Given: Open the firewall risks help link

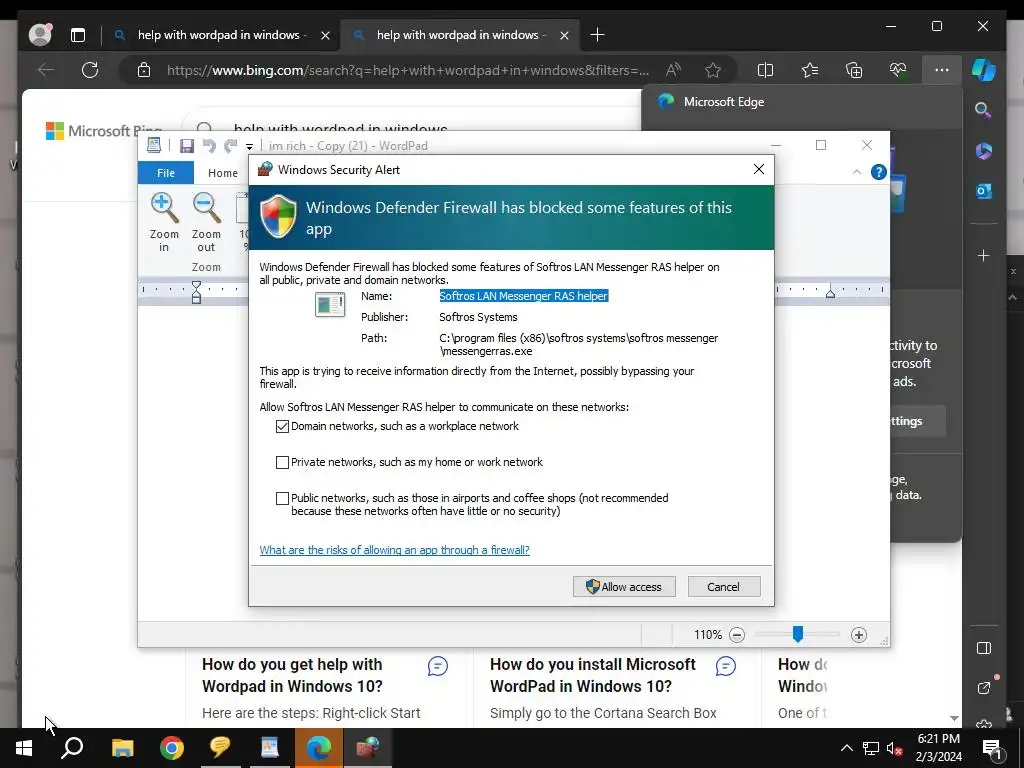Looking at the screenshot, I should tap(394, 550).
